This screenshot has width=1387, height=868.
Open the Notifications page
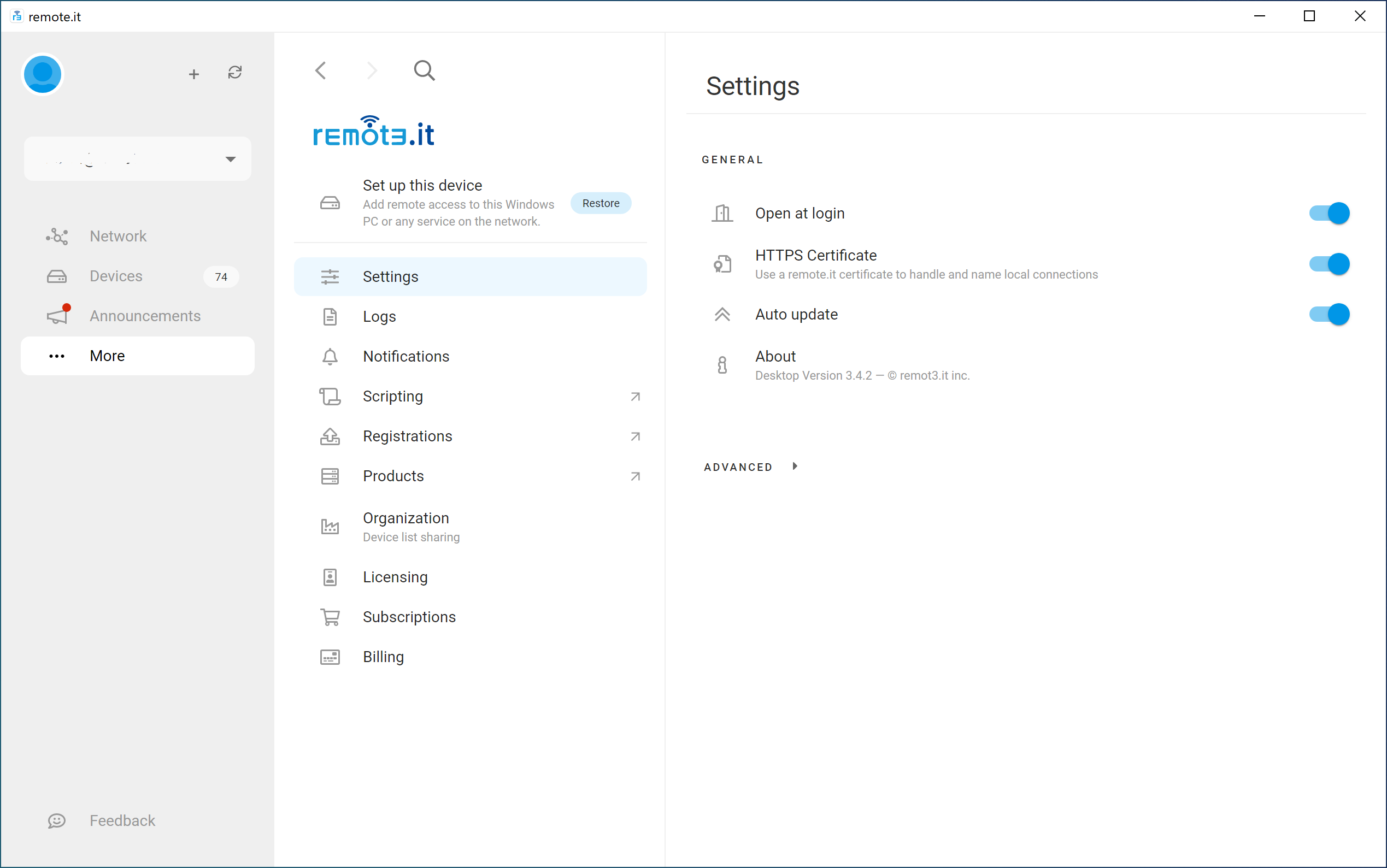pyautogui.click(x=471, y=357)
